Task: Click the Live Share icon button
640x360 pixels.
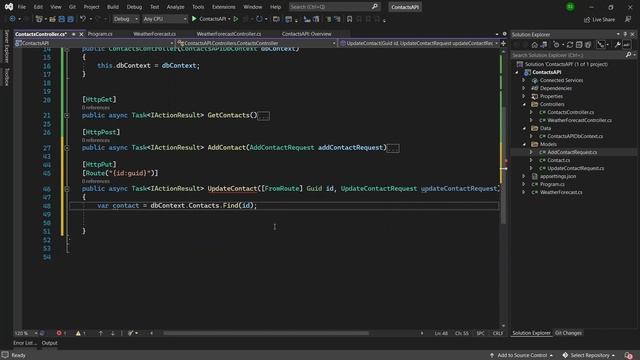Action: click(x=600, y=19)
